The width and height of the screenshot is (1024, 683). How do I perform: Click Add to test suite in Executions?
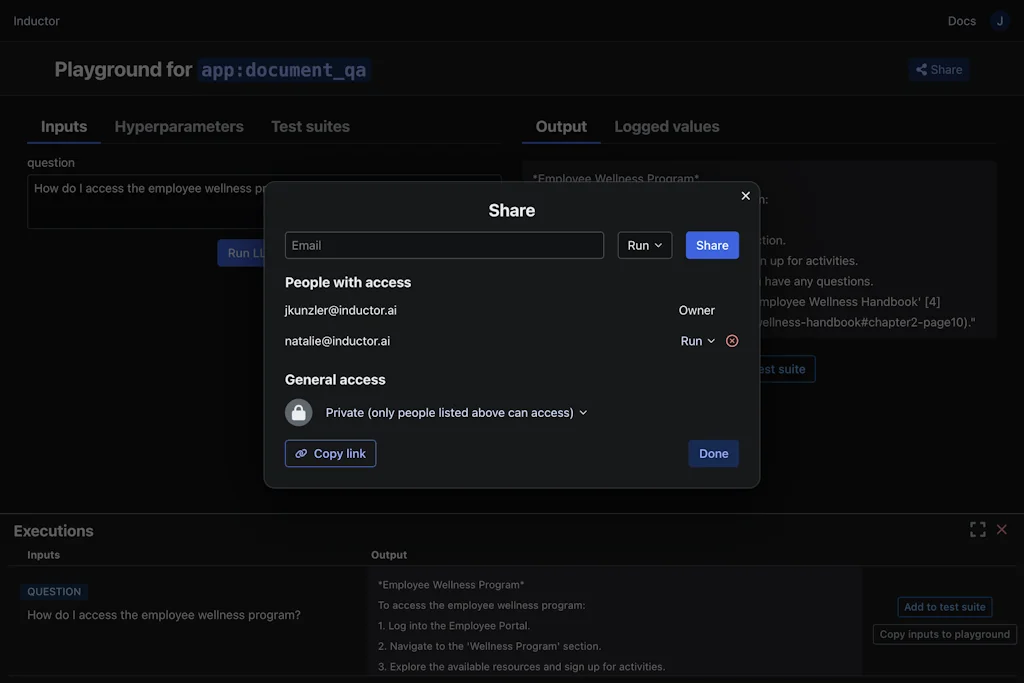click(944, 606)
